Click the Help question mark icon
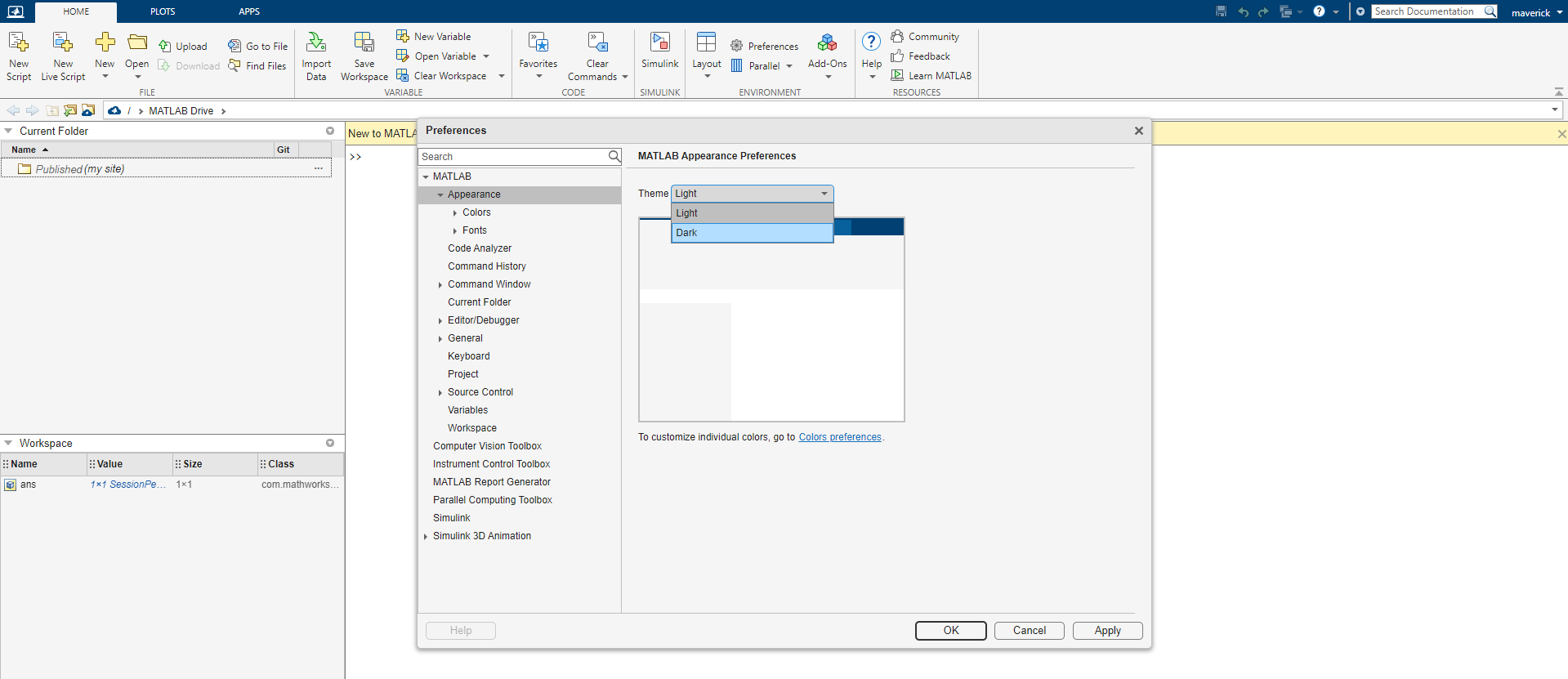 872,42
